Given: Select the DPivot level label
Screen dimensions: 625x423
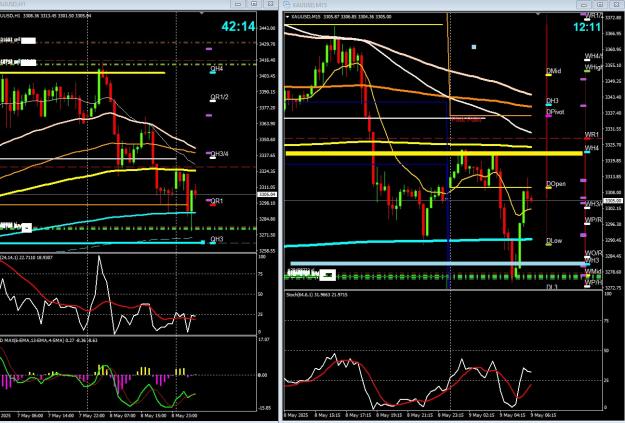Looking at the screenshot, I should [x=555, y=112].
